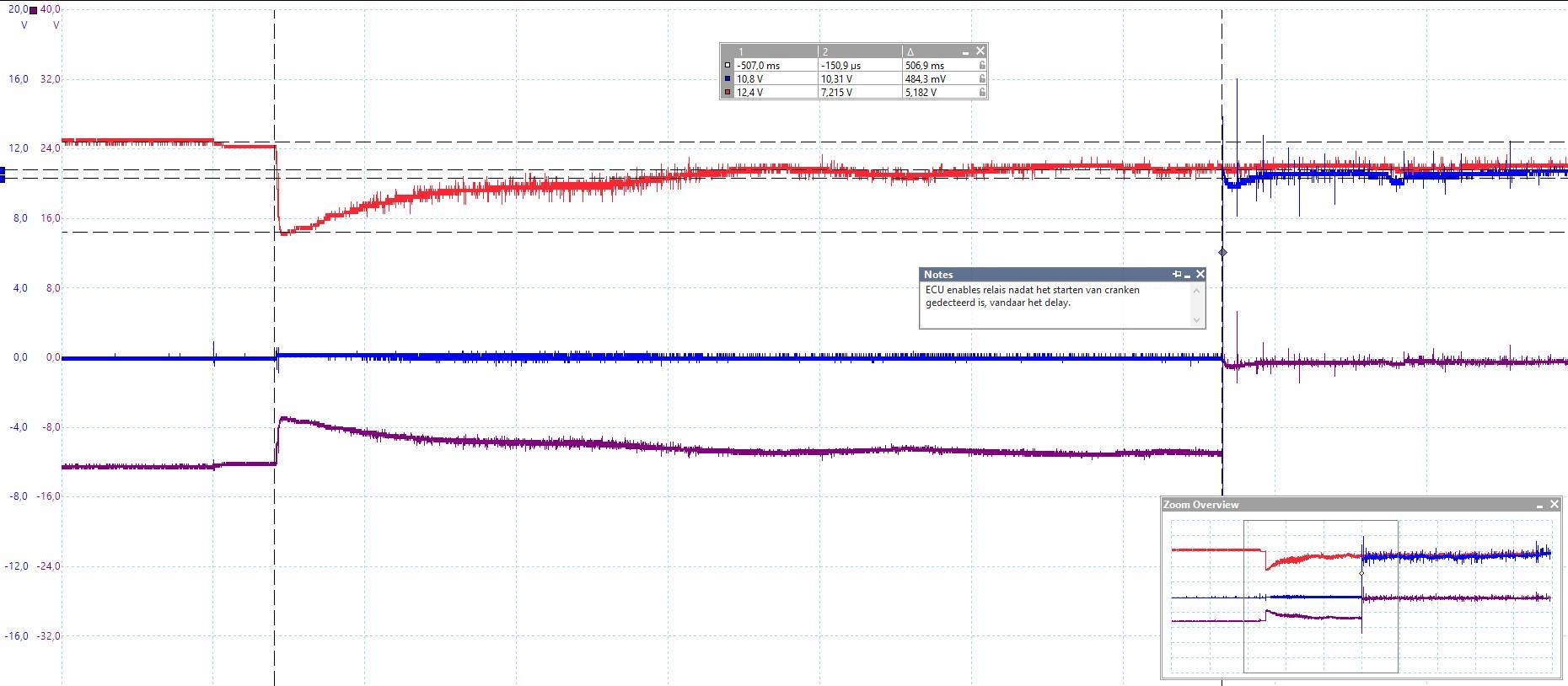Toggle lock on blue channel ruler row

(982, 78)
